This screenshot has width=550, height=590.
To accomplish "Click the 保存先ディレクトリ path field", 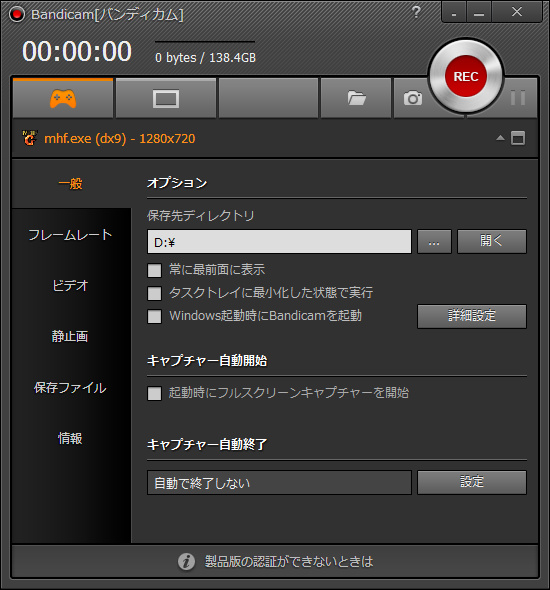I will [279, 242].
